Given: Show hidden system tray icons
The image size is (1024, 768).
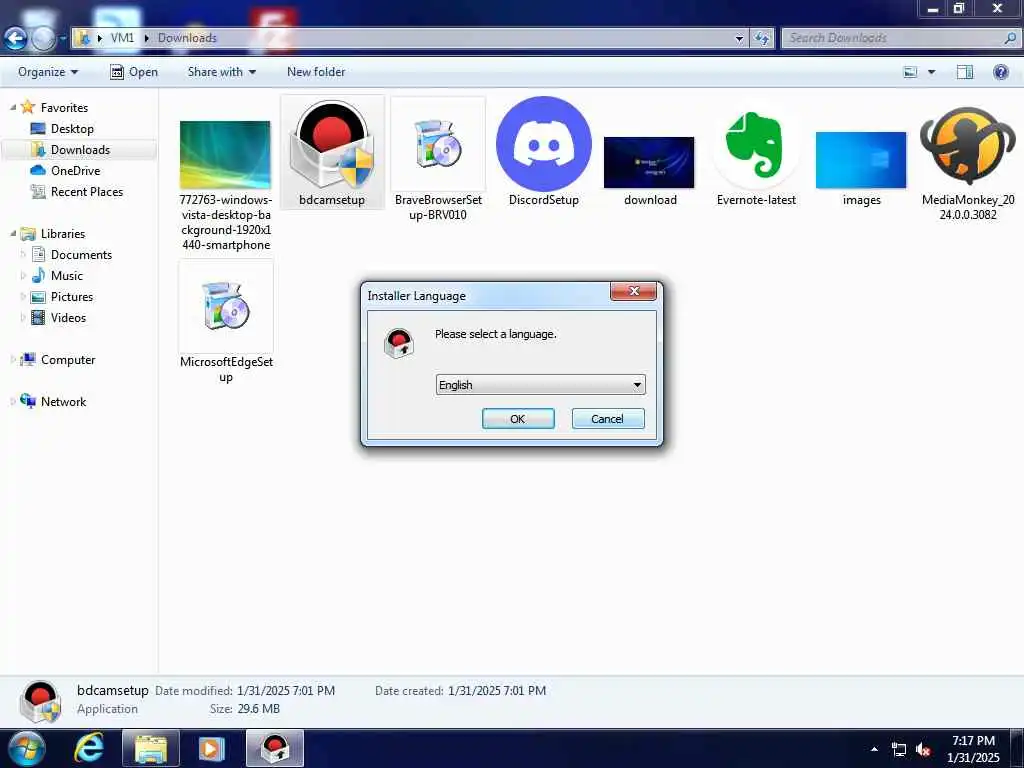Looking at the screenshot, I should tap(874, 749).
